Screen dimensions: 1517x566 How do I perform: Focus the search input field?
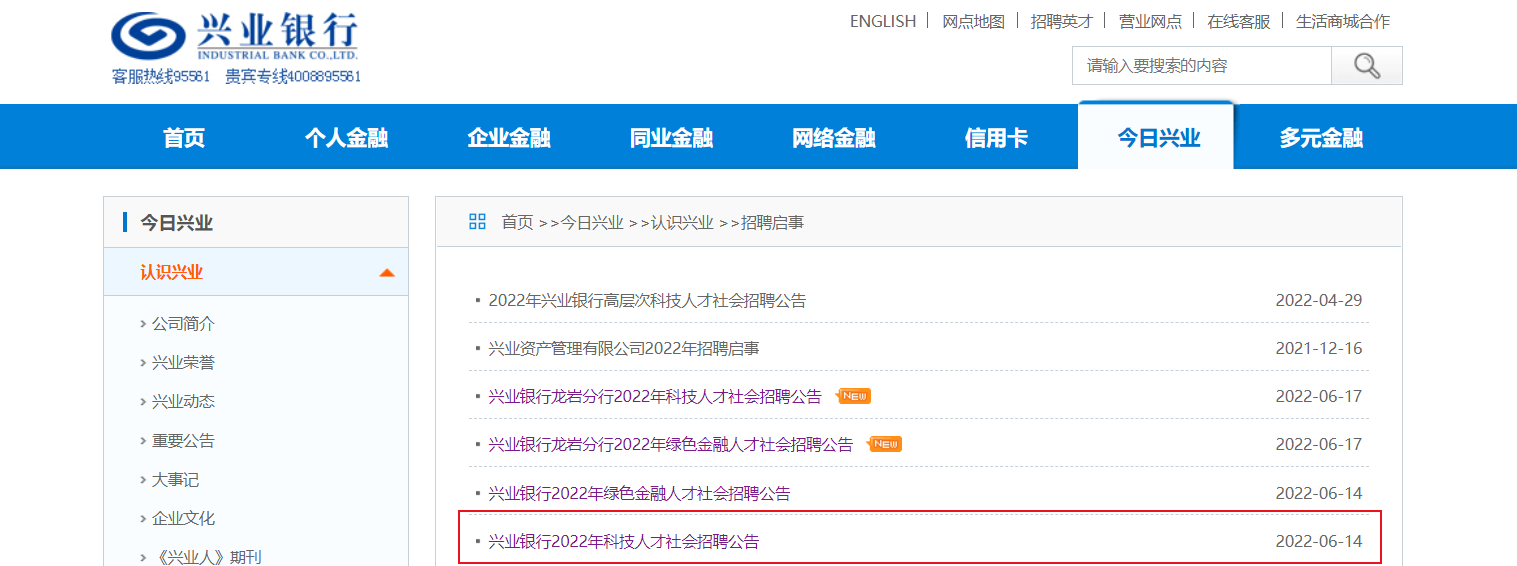(x=1201, y=66)
